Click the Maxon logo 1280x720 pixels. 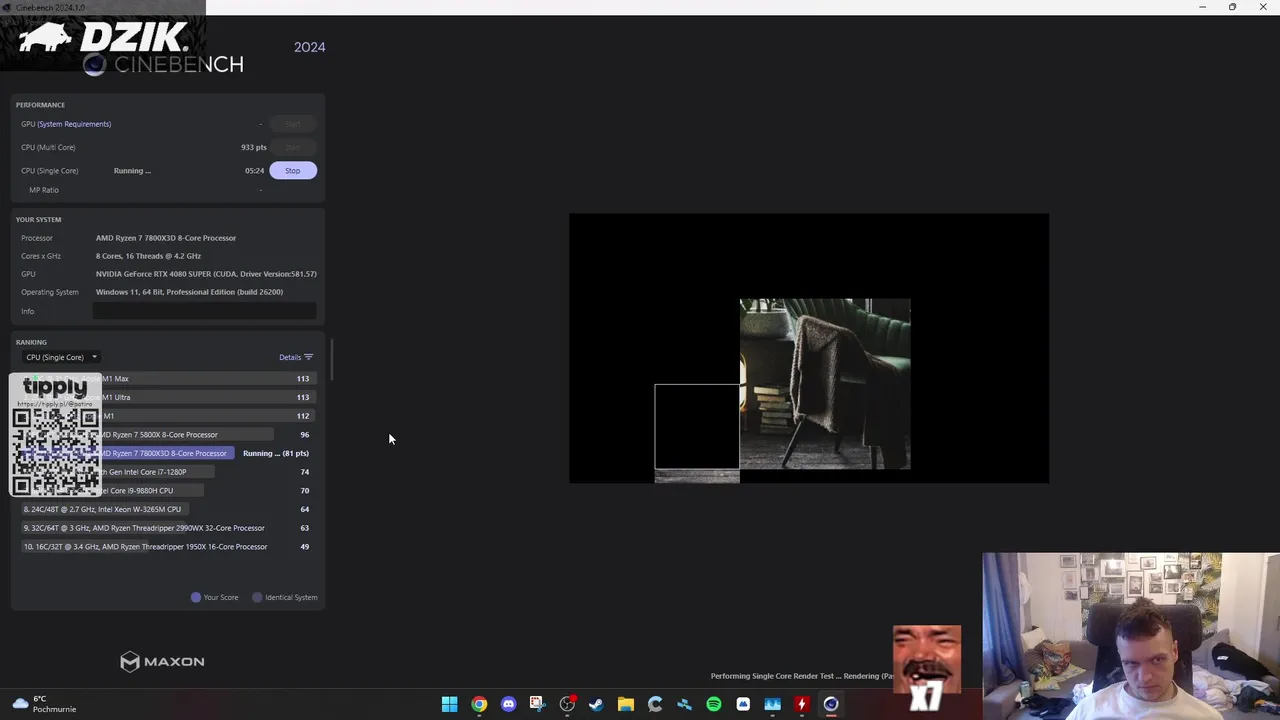[x=162, y=662]
